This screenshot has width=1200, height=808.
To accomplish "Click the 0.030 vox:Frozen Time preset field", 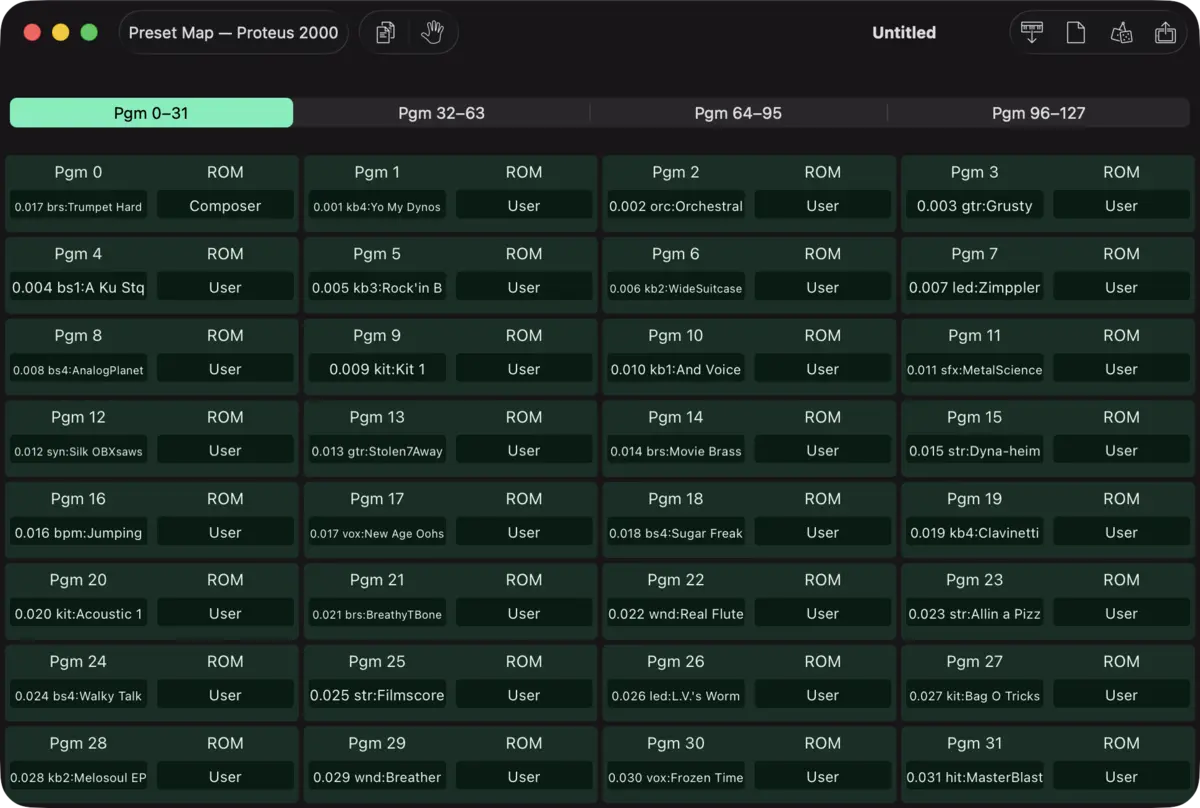I will (x=676, y=777).
